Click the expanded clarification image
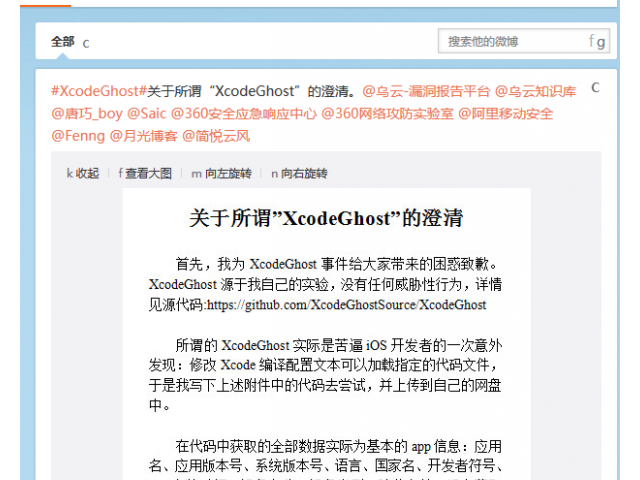640x480 pixels. [327, 334]
